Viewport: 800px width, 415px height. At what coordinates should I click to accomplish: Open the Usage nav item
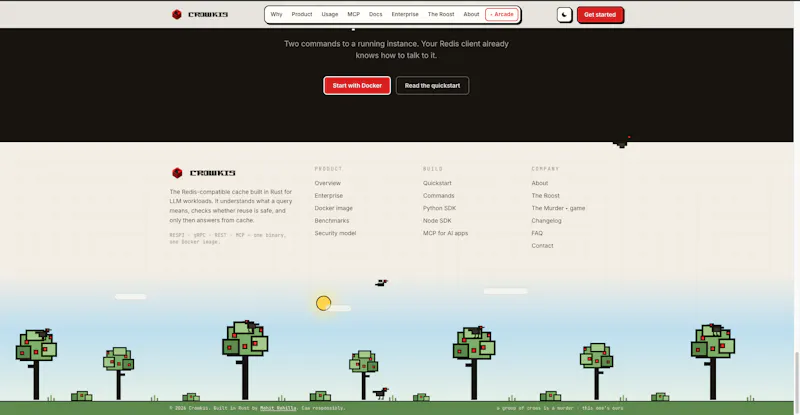coord(330,14)
